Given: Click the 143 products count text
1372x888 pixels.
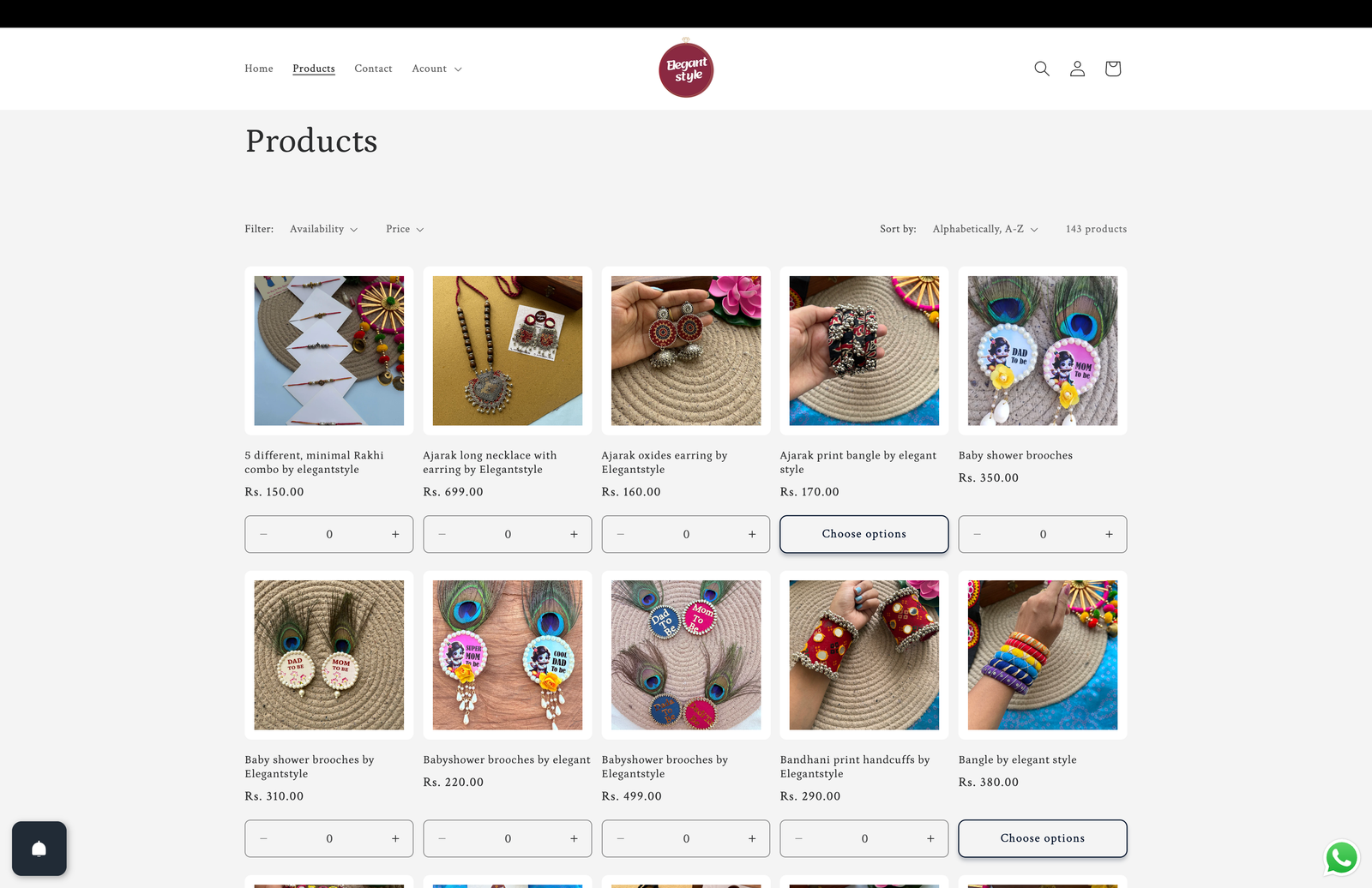Looking at the screenshot, I should pos(1096,229).
